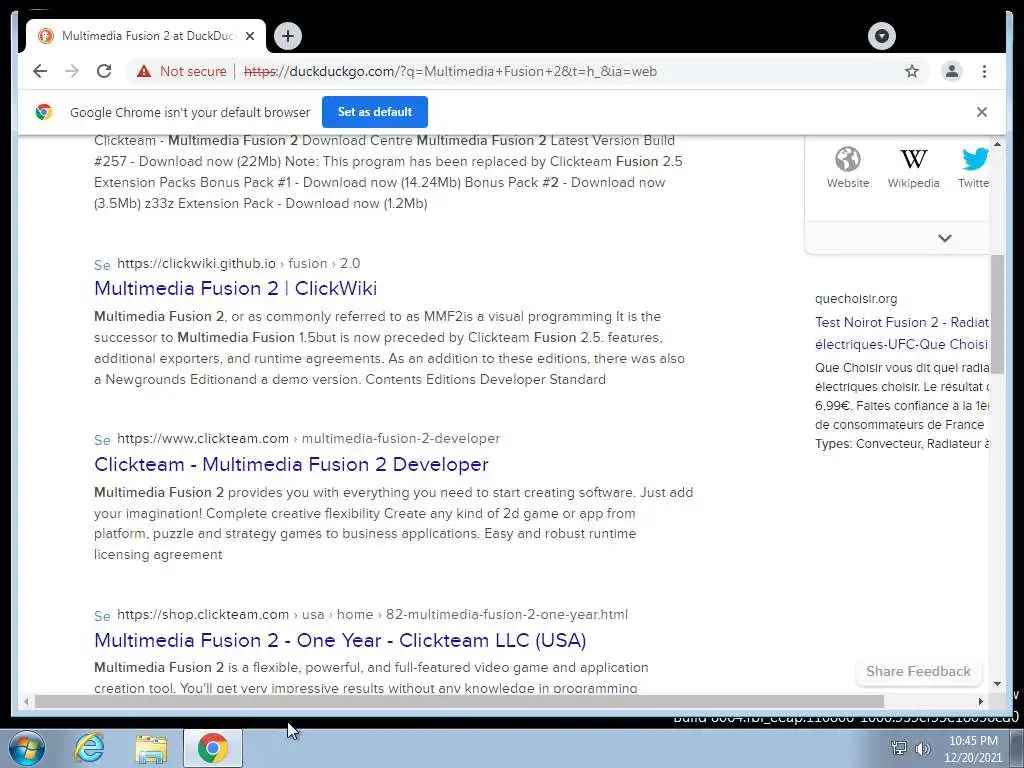Click the quechoisir.org ad domain
1024x768 pixels.
click(856, 298)
